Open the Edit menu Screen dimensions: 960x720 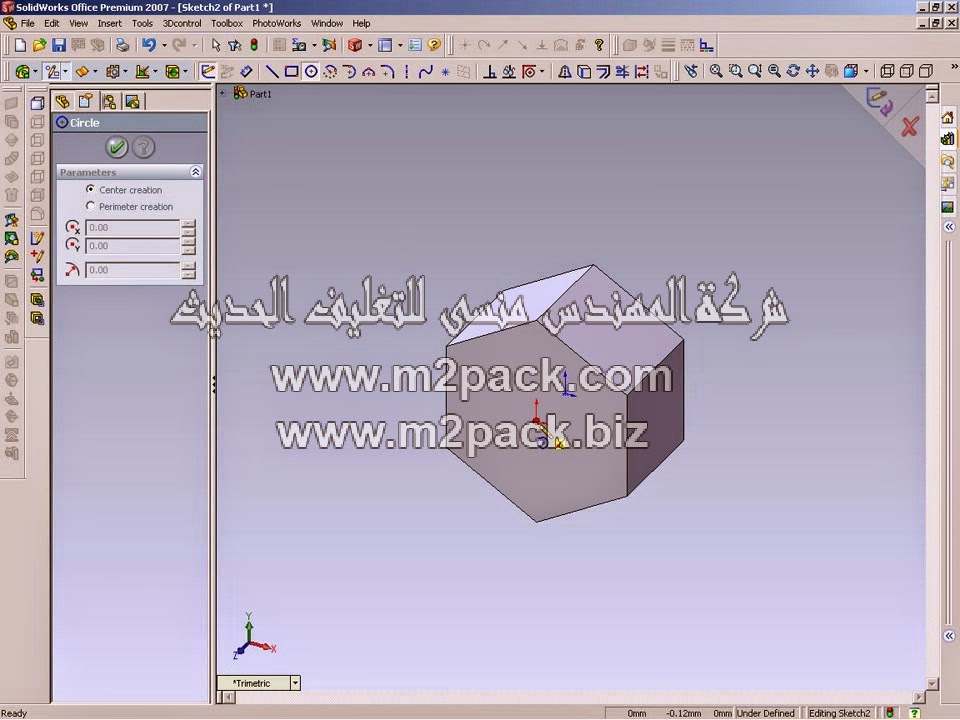[52, 23]
